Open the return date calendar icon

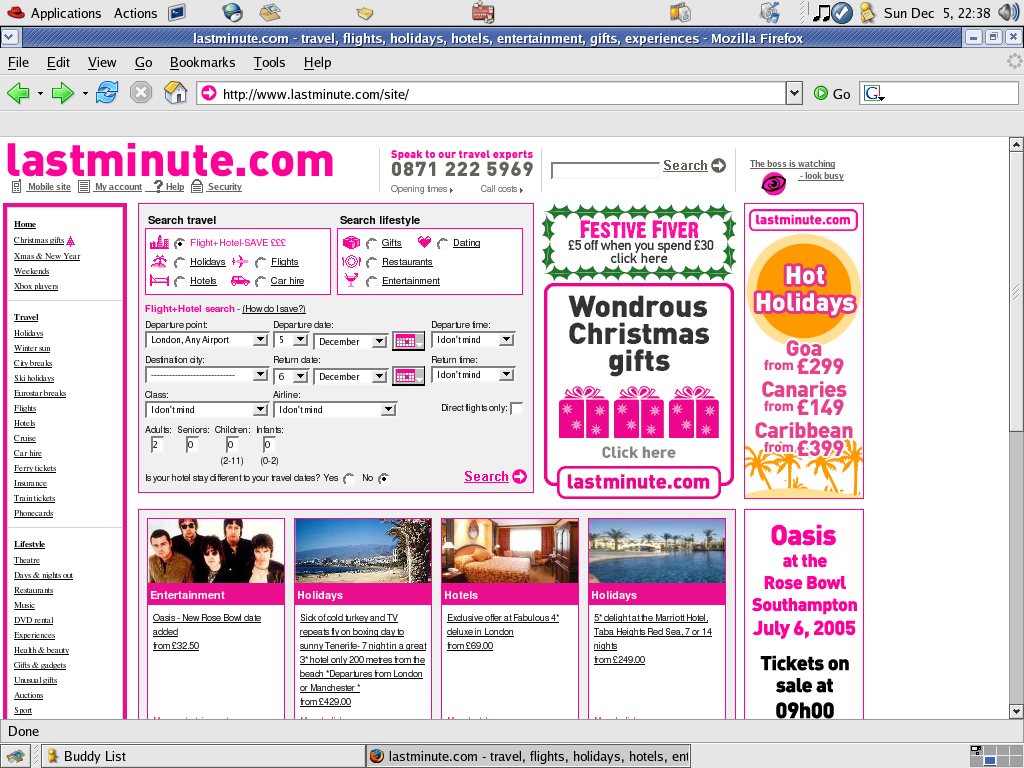(408, 376)
